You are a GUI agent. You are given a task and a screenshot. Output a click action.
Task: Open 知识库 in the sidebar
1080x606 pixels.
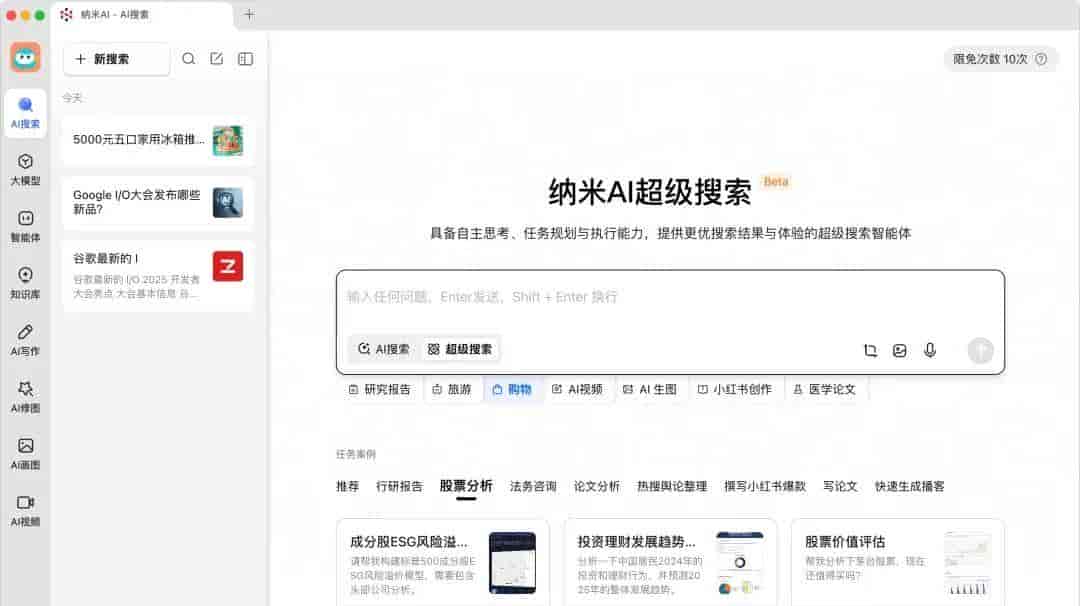pos(25,283)
